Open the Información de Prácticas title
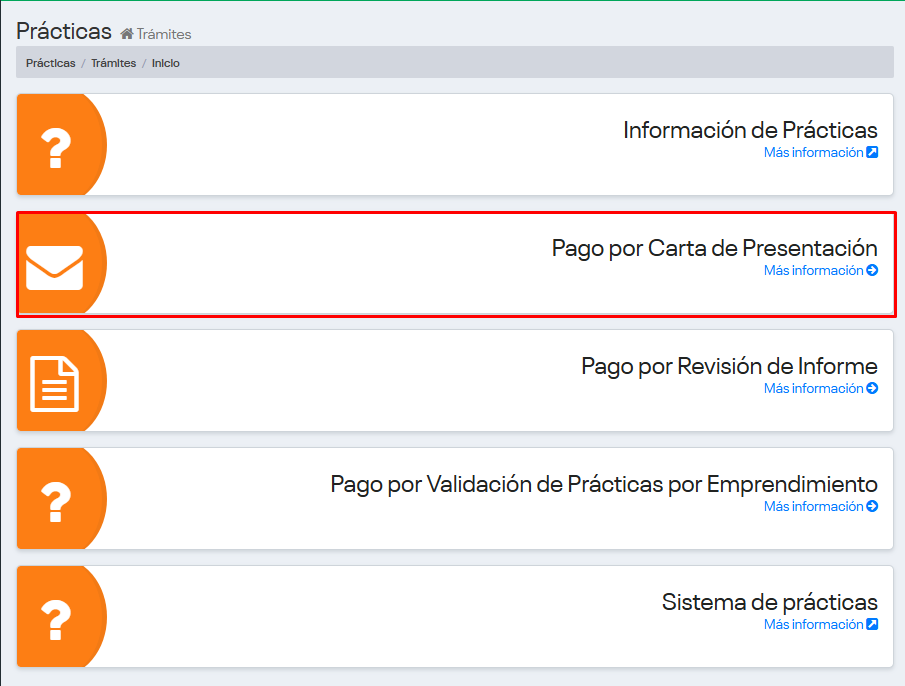Viewport: 905px width, 686px height. 750,130
